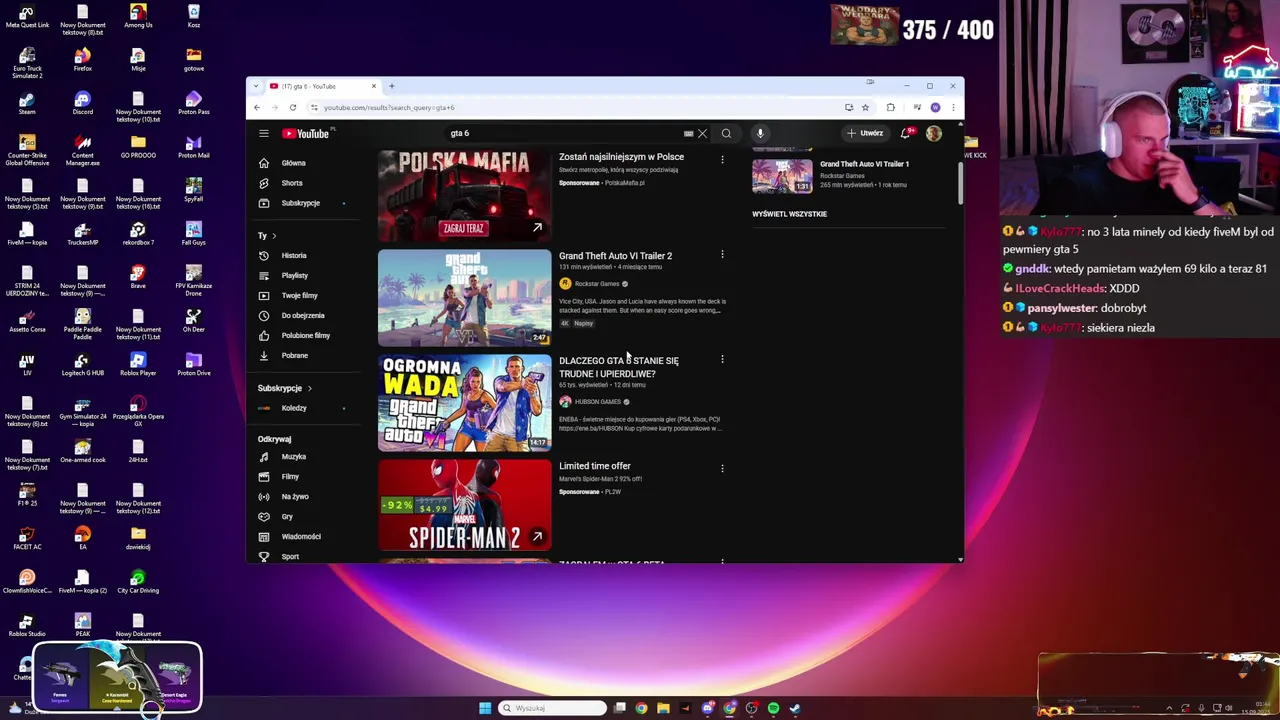Open the YouTube notifications bell
Image resolution: width=1280 pixels, height=720 pixels.
[x=906, y=133]
